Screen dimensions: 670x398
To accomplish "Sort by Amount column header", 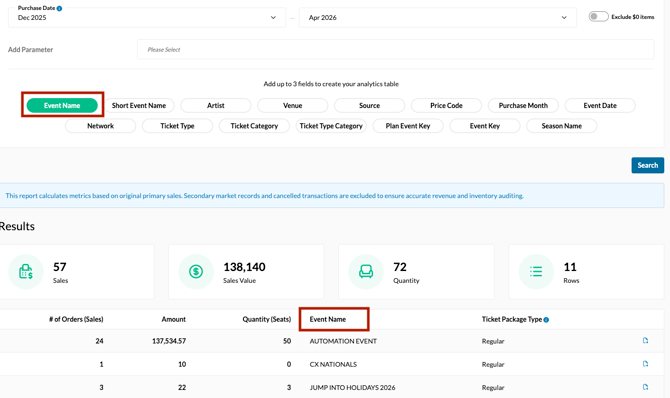I will tap(173, 319).
